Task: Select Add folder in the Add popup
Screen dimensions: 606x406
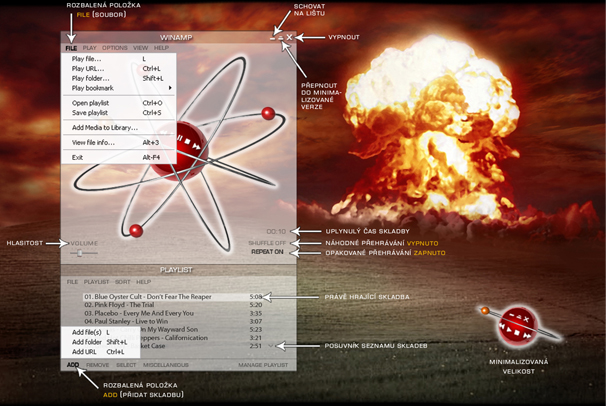Action: 86,342
